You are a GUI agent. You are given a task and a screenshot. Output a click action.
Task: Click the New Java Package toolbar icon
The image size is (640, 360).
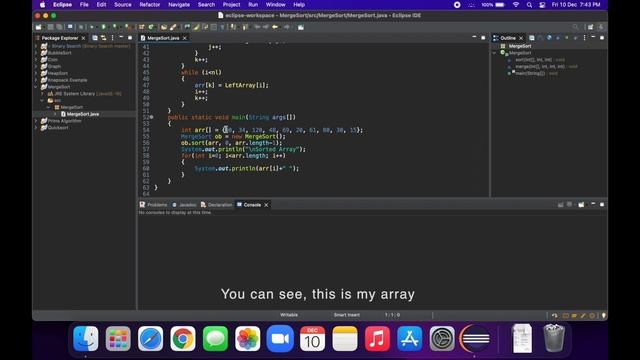(x=142, y=27)
